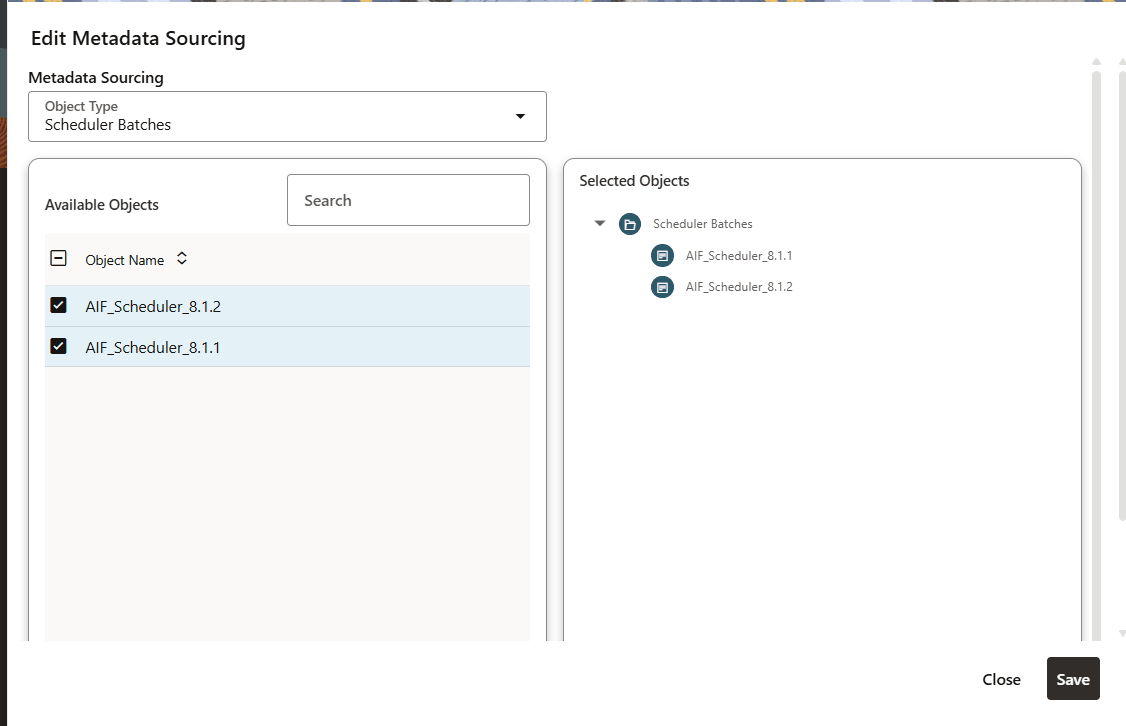Click the dropdown arrow showing Scheduler Batches
The width and height of the screenshot is (1126, 726).
(520, 116)
